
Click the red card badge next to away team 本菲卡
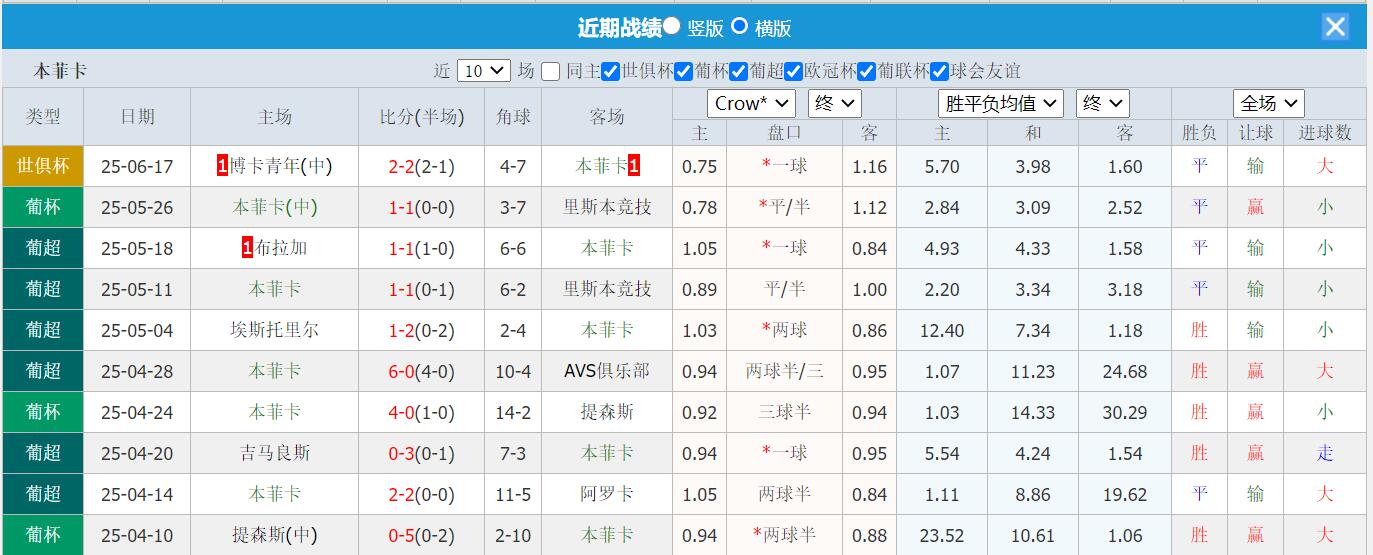click(634, 166)
